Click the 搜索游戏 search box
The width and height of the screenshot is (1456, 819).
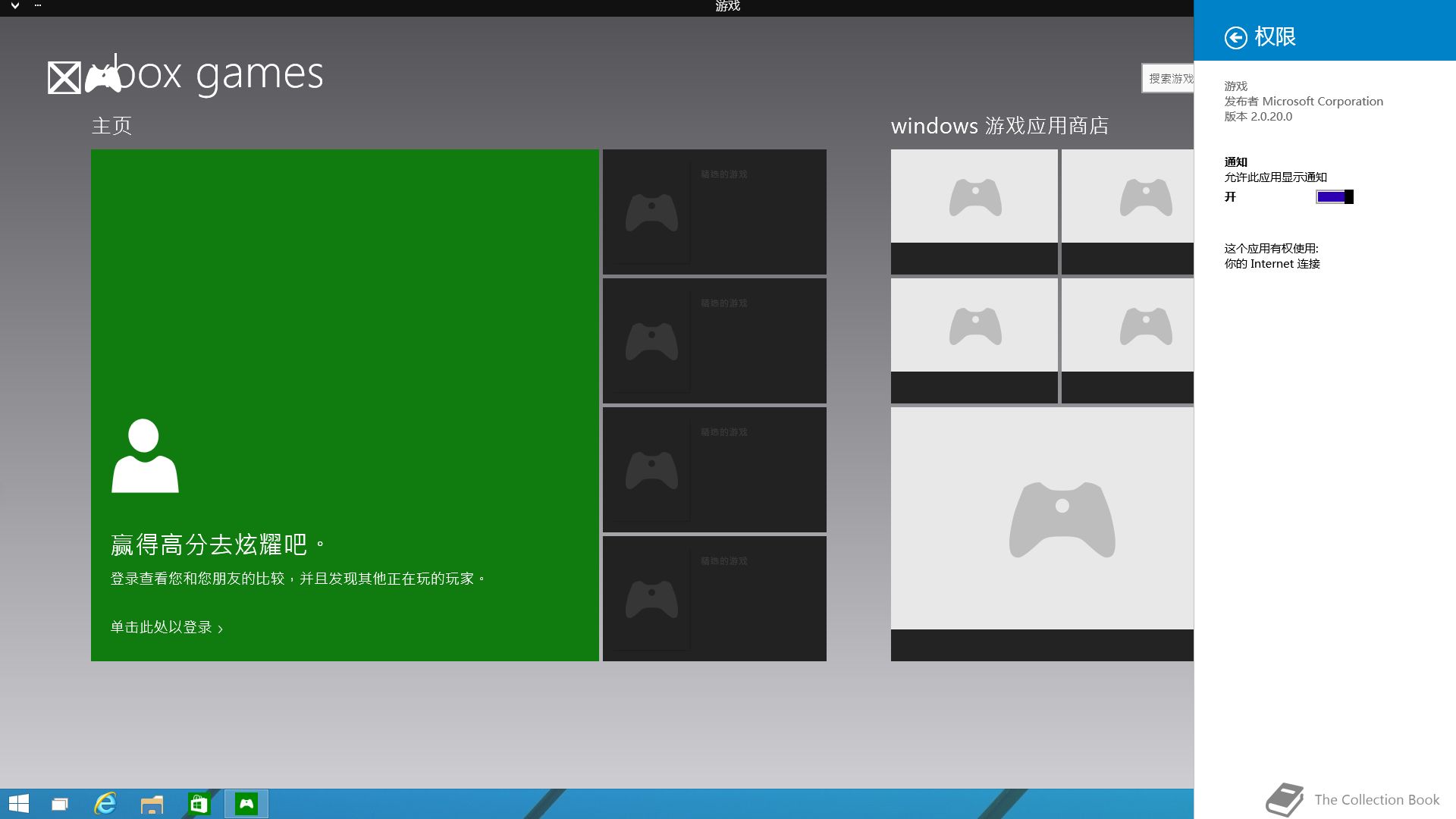pos(1168,79)
